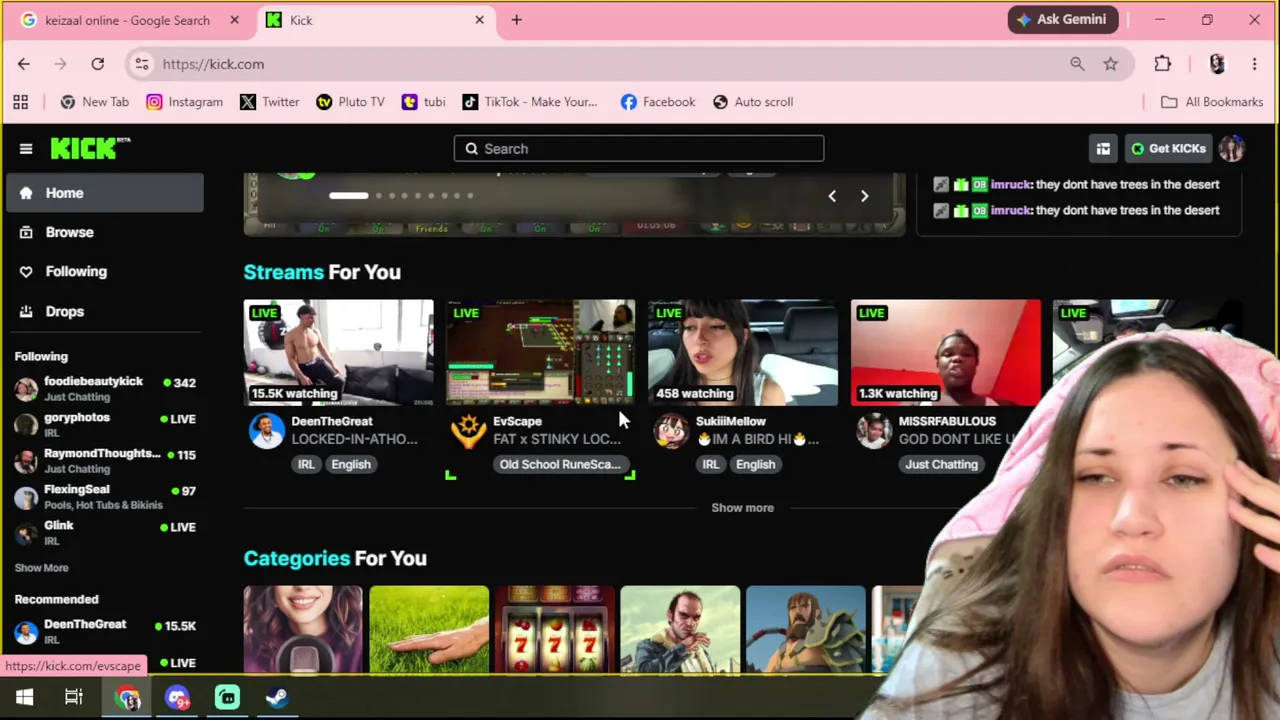The width and height of the screenshot is (1280, 720).
Task: Reload the kick.com page
Action: point(98,64)
